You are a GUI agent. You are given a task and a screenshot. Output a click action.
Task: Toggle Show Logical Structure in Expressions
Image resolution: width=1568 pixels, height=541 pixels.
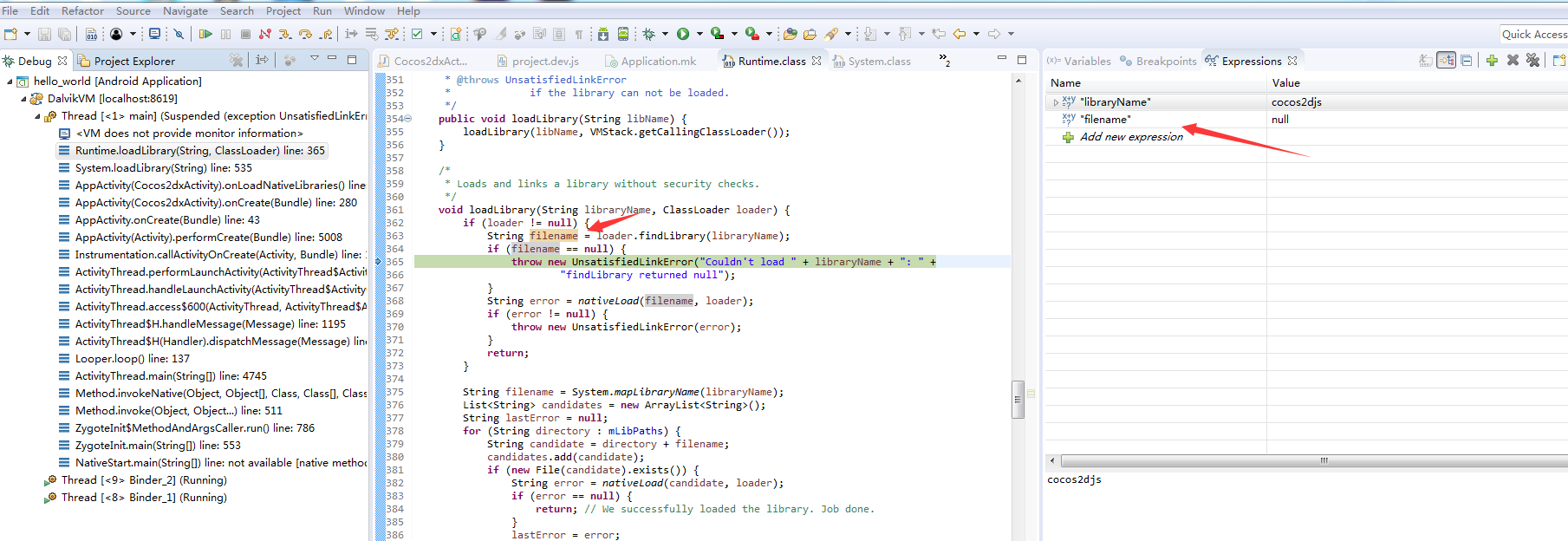point(1446,61)
